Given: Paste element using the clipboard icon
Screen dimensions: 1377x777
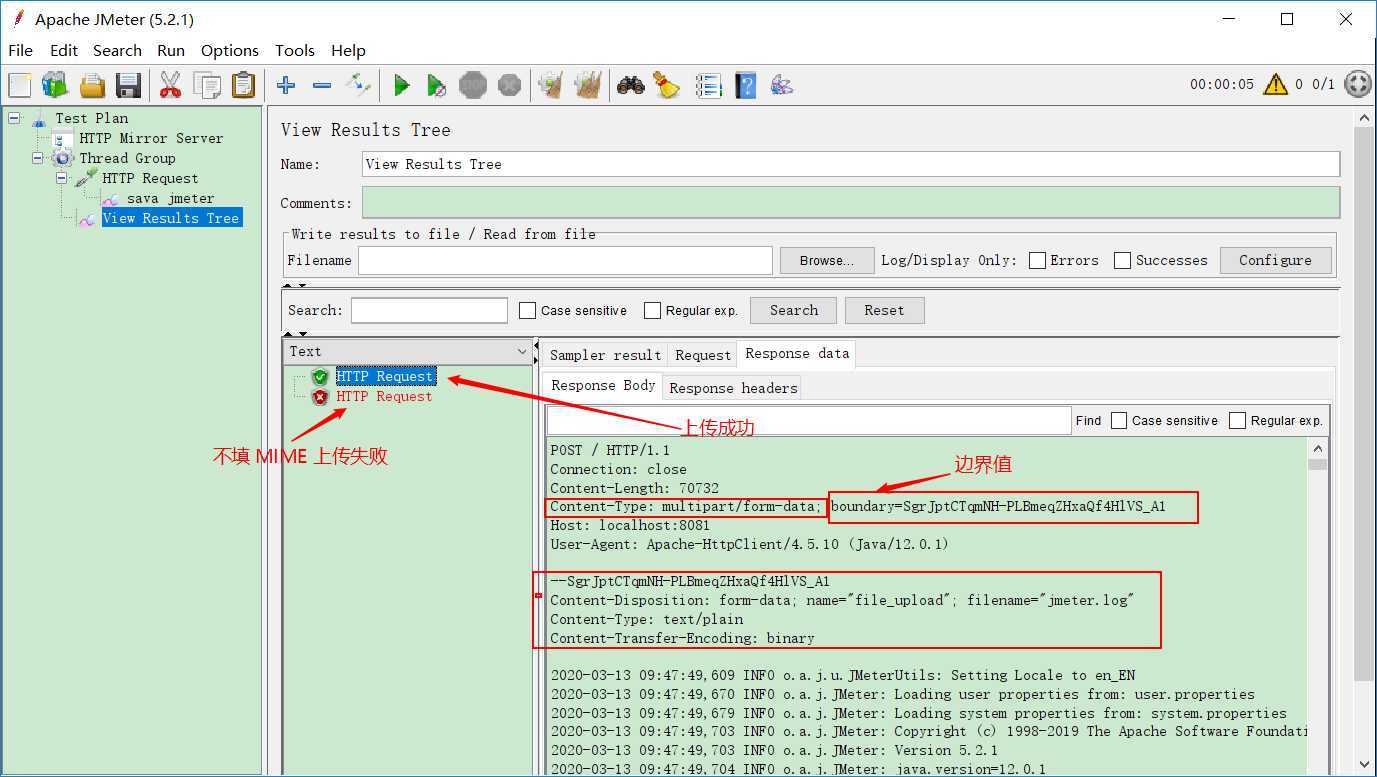Looking at the screenshot, I should 243,85.
